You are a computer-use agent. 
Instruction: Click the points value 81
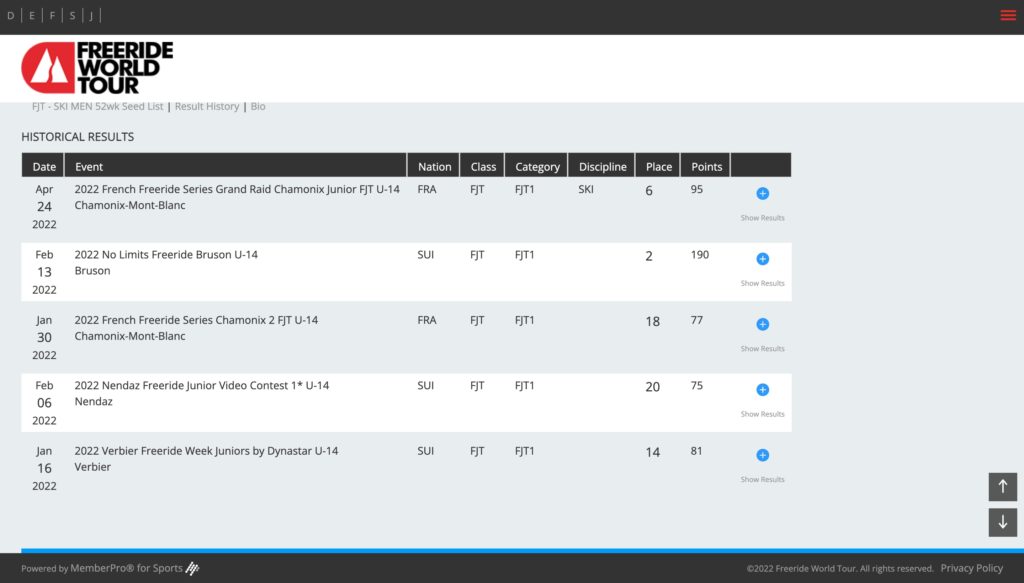pyautogui.click(x=696, y=450)
